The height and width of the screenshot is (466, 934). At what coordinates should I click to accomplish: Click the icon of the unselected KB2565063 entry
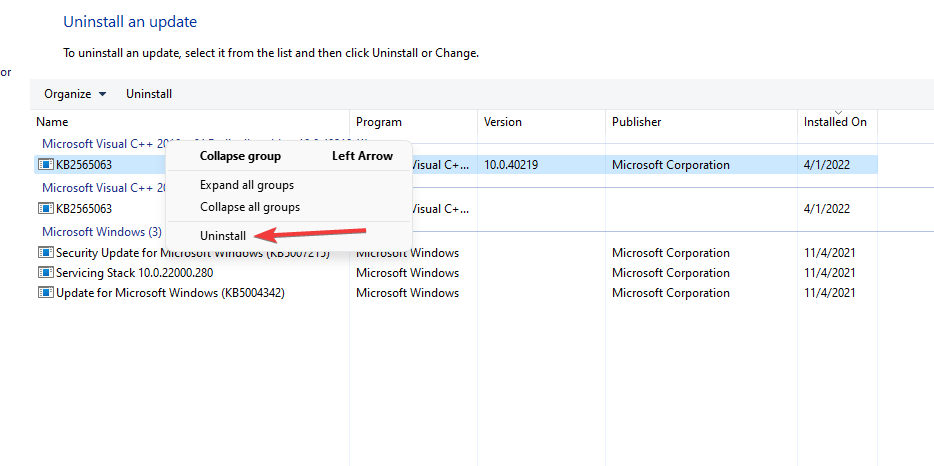(x=46, y=209)
